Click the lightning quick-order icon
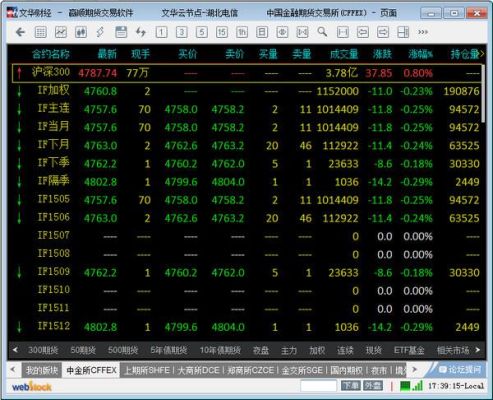Viewport: 493px width, 400px height. (100, 32)
